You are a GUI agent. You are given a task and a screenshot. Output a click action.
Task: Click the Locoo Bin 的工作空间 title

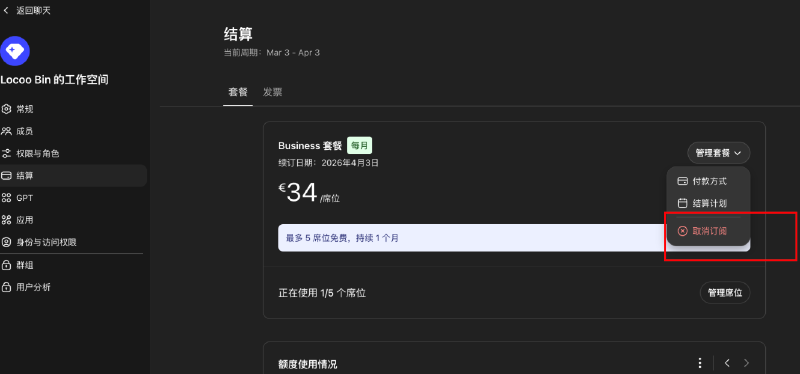(54, 80)
